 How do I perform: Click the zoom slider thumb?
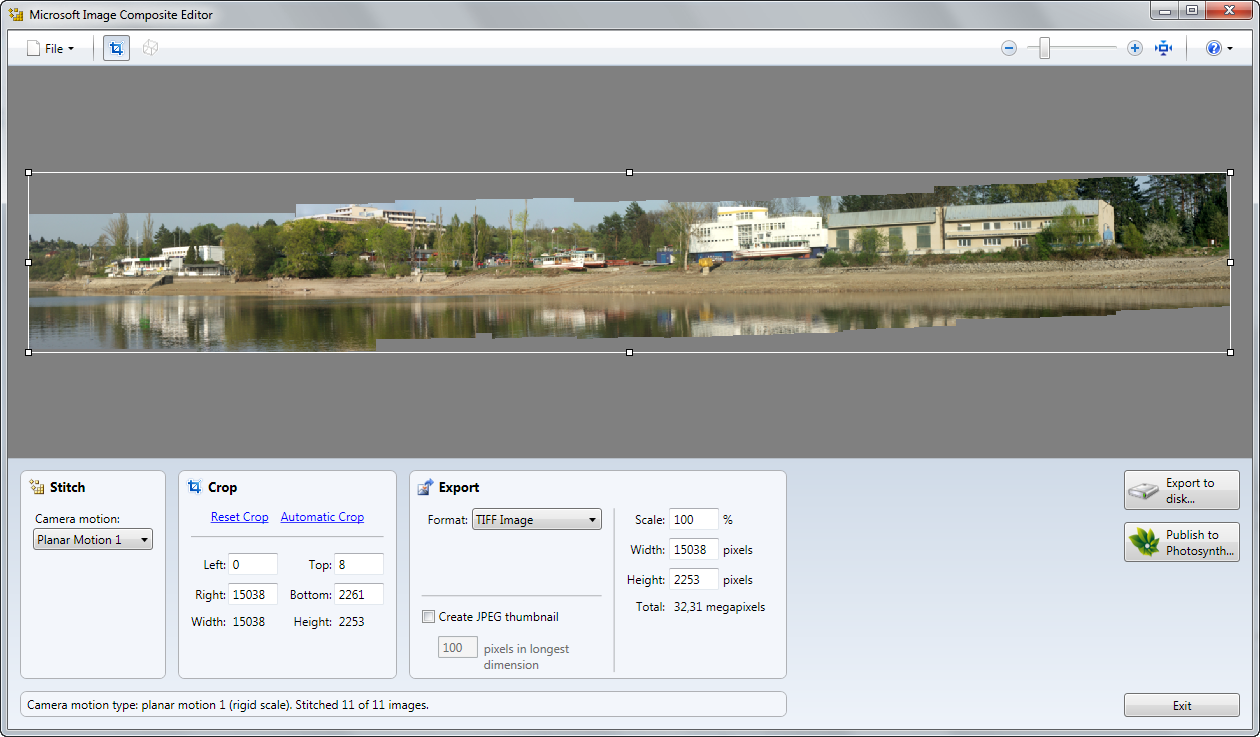1044,48
